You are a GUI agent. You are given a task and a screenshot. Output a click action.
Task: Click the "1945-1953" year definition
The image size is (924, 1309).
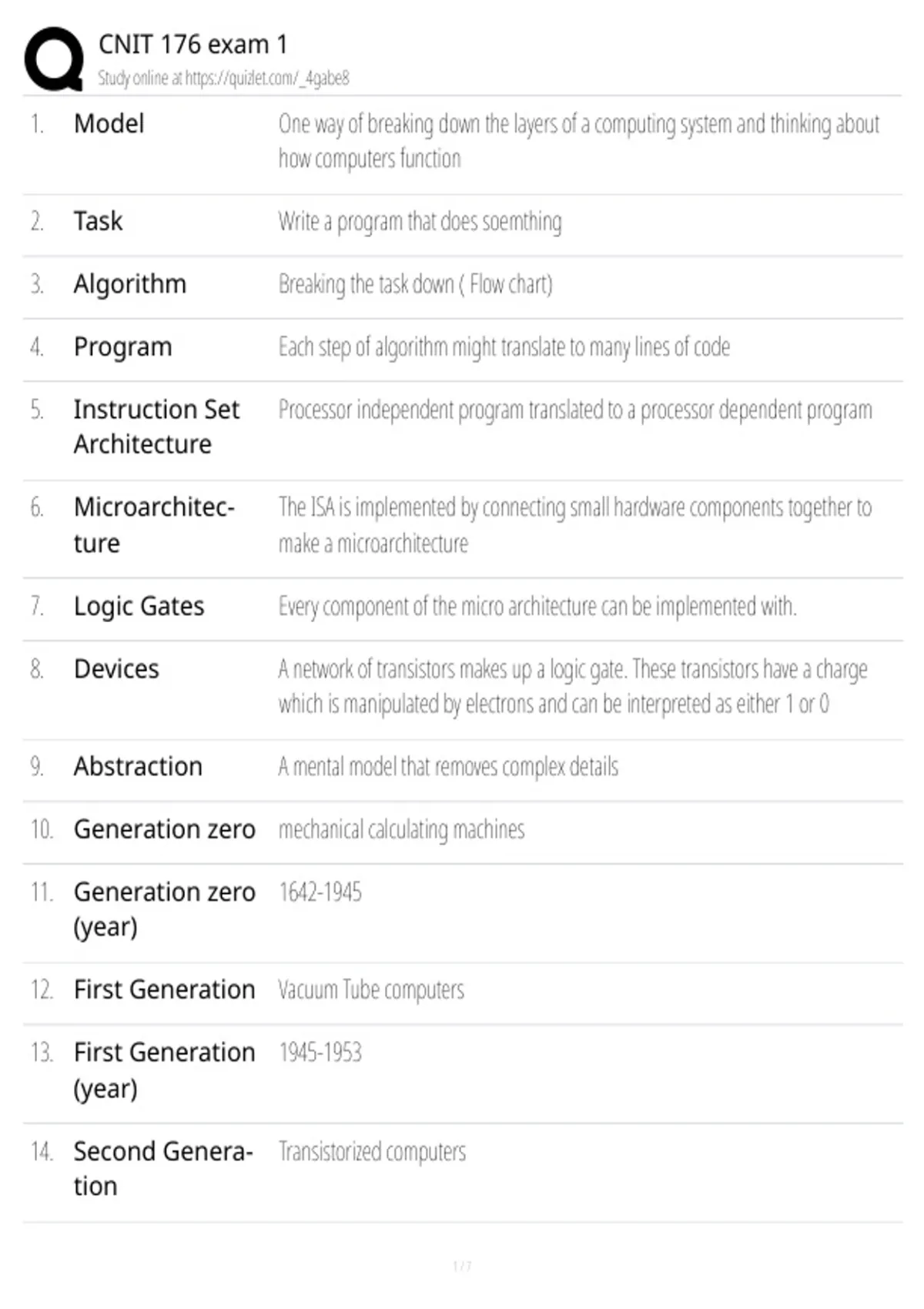coord(320,1053)
